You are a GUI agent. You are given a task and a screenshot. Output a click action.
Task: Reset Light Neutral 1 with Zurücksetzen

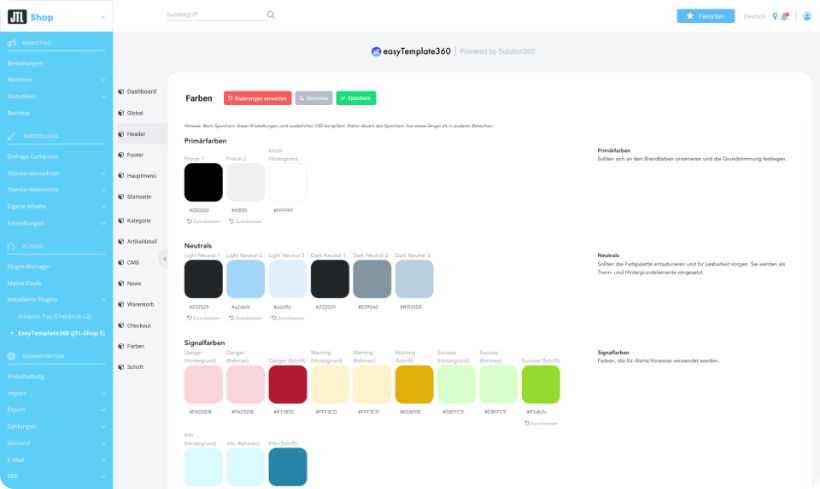point(203,318)
